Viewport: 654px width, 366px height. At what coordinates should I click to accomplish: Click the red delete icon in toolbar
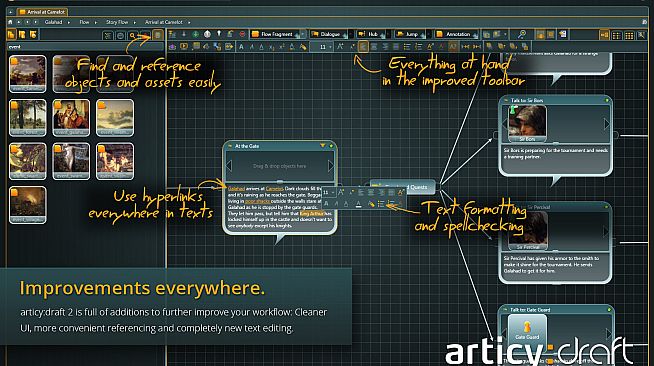tap(242, 34)
